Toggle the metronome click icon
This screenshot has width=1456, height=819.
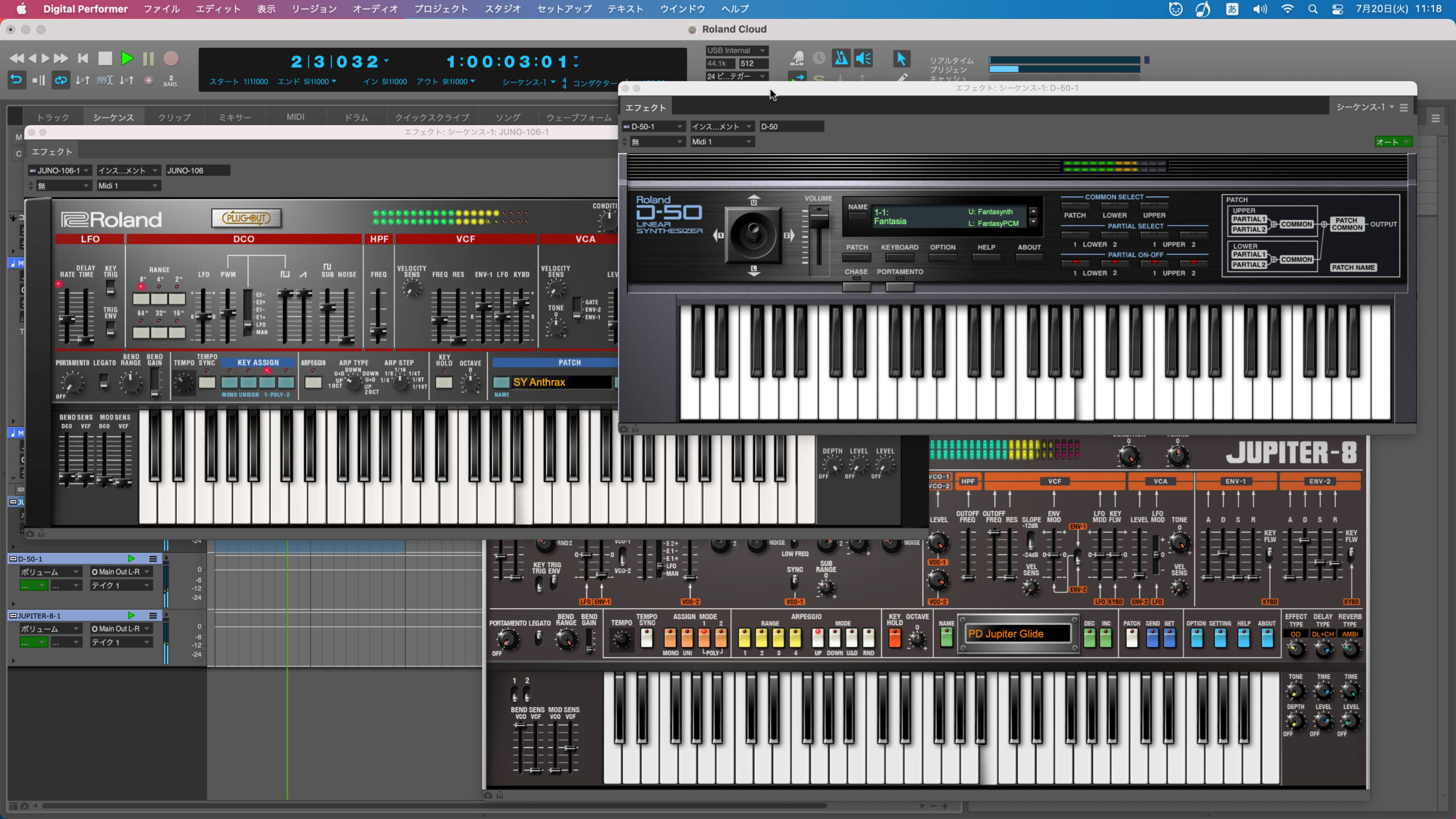[x=841, y=58]
